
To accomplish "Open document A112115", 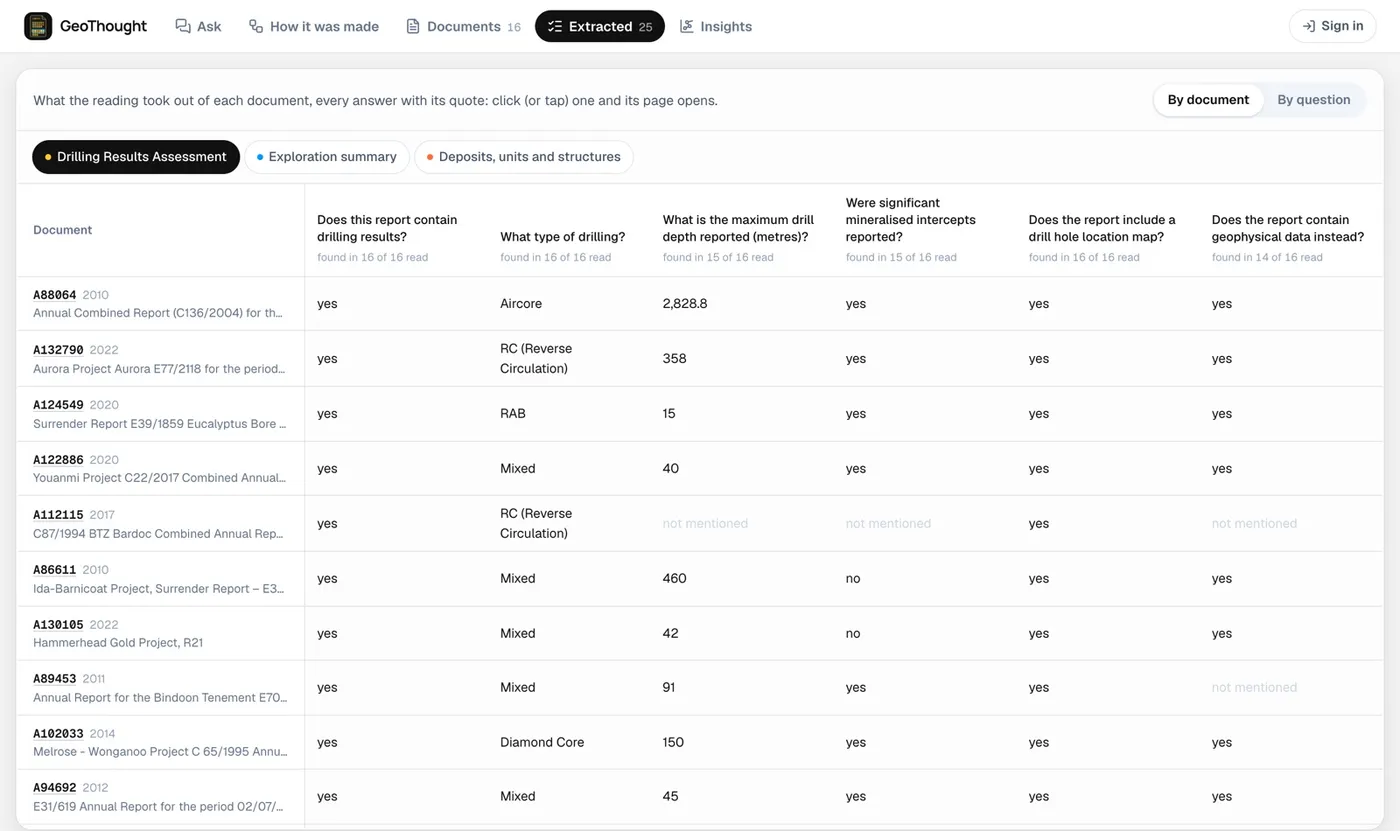I will point(58,515).
